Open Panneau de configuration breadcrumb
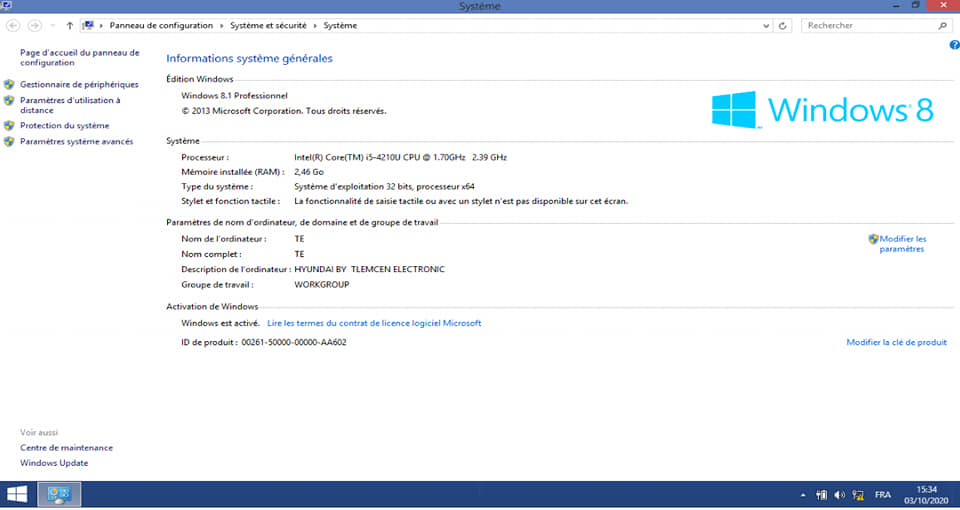960x510 pixels. pos(161,26)
